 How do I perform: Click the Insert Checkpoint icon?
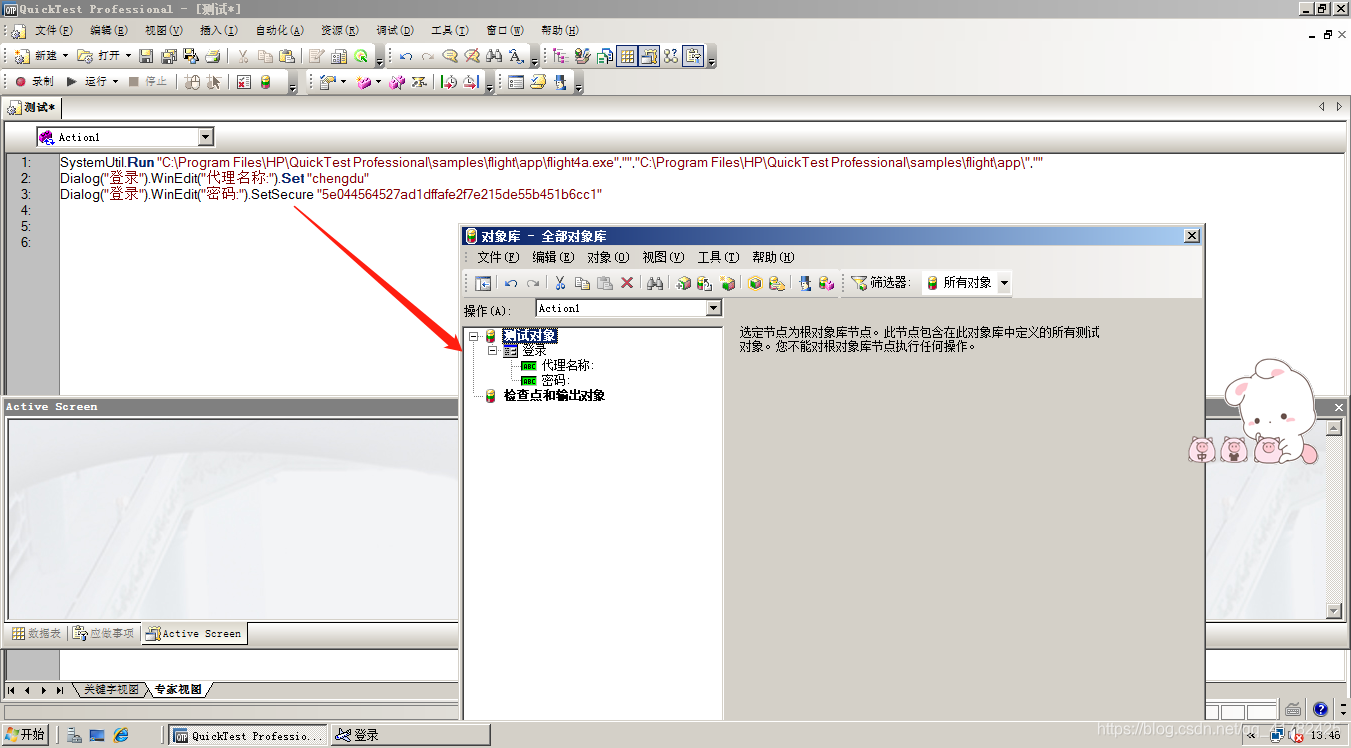point(325,81)
